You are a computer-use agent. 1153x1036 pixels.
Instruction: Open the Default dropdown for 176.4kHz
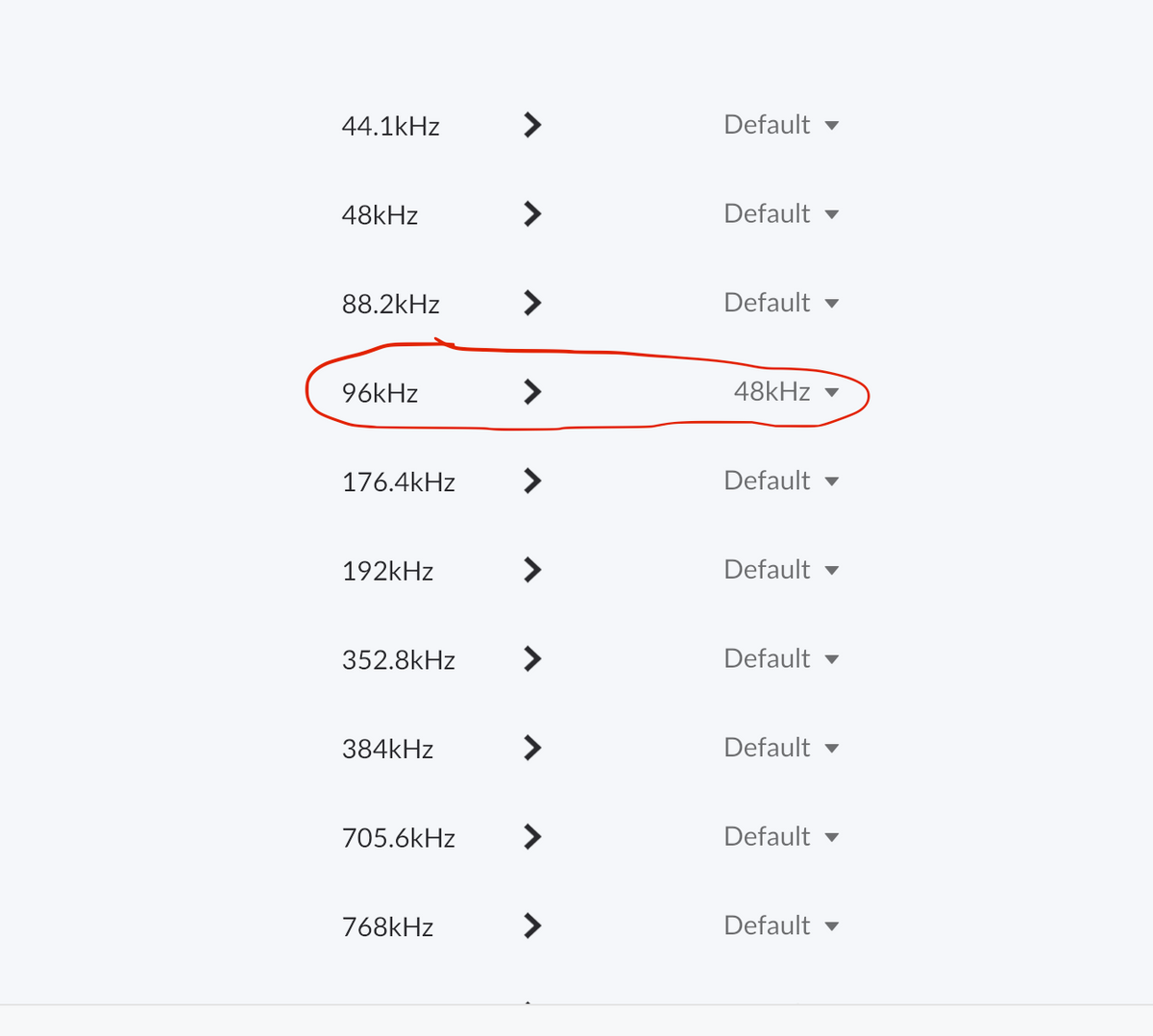point(781,481)
